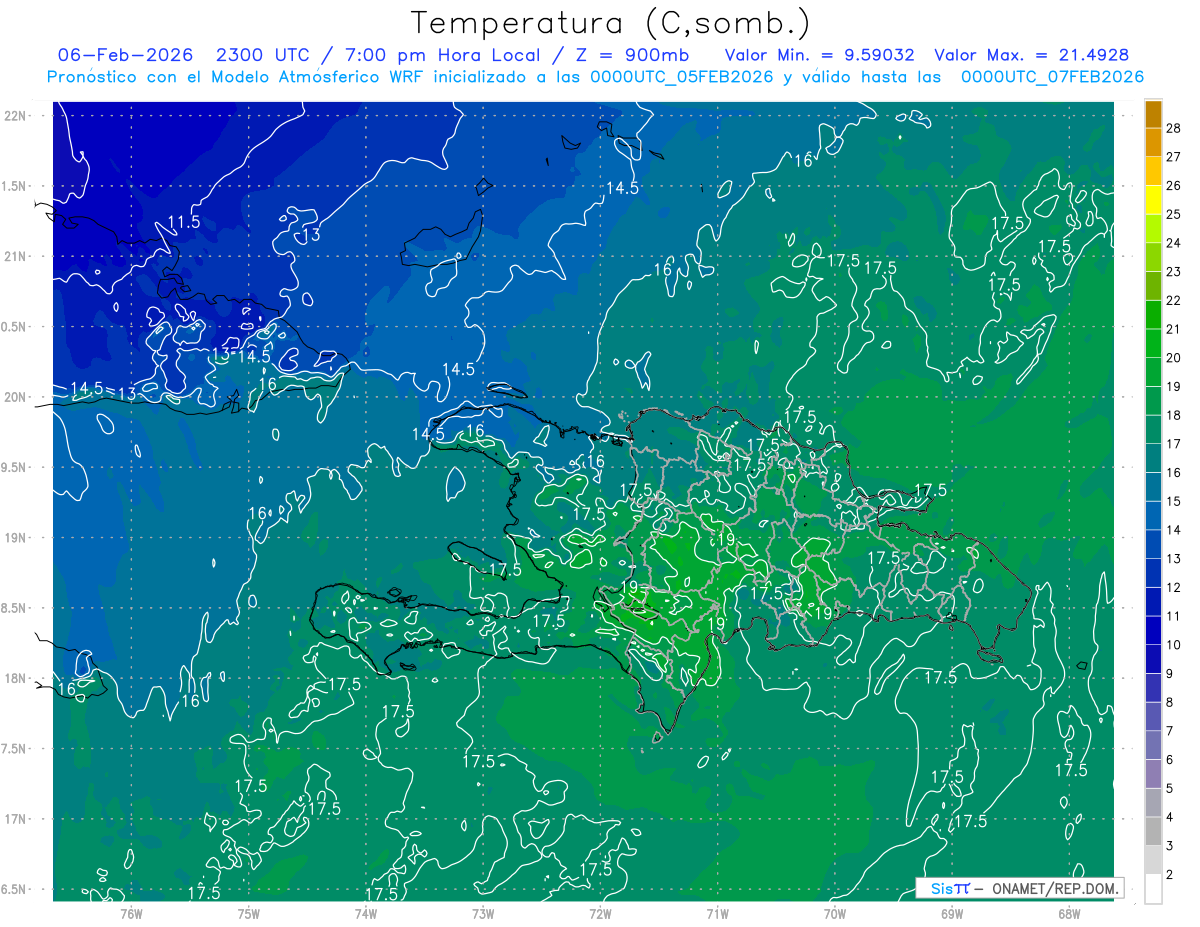Click legend value '23'
The image size is (1200, 927).
coord(1174,271)
